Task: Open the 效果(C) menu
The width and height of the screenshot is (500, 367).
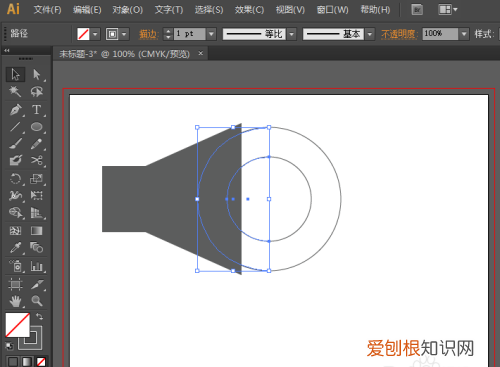Action: tap(249, 10)
